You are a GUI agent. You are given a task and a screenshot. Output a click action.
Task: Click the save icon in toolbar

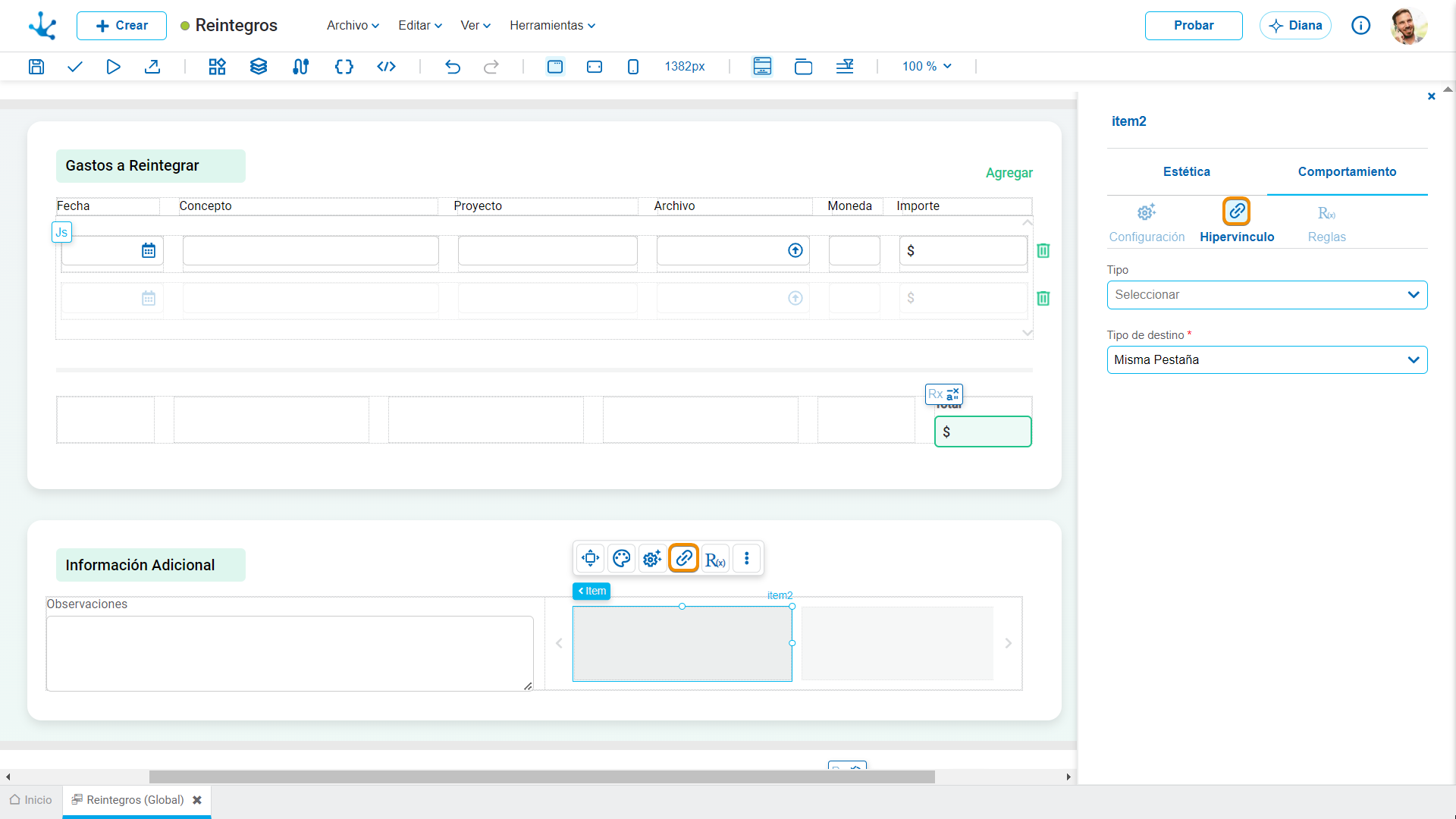[x=36, y=67]
